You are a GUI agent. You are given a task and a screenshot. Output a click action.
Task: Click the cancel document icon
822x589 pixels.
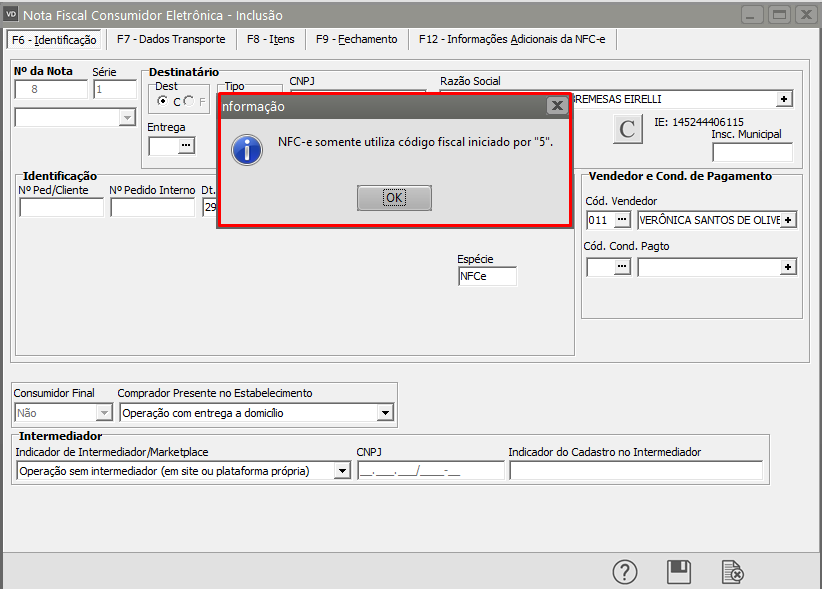pos(733,571)
